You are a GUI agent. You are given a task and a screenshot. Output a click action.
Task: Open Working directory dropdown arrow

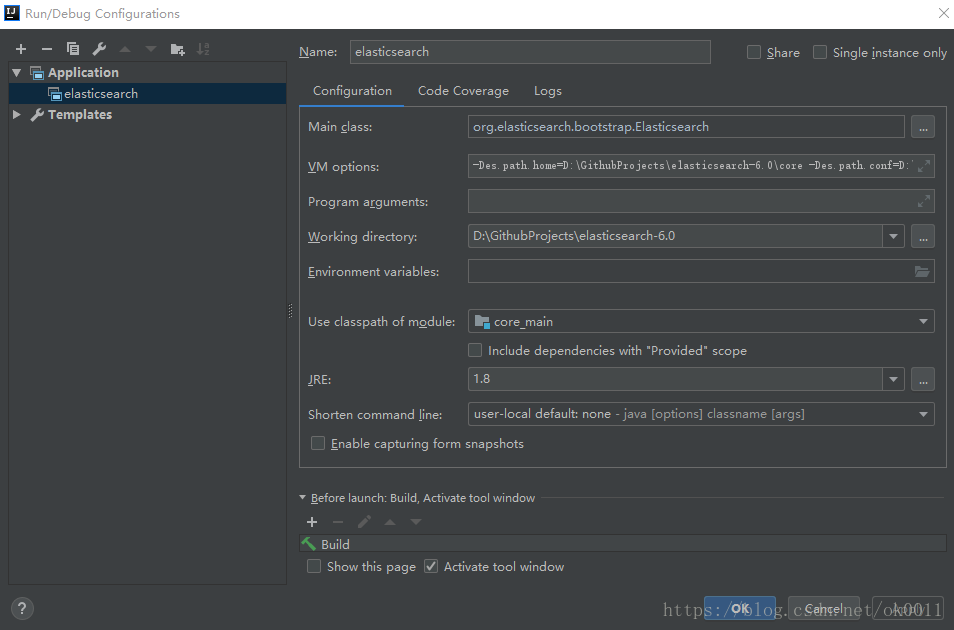(893, 236)
